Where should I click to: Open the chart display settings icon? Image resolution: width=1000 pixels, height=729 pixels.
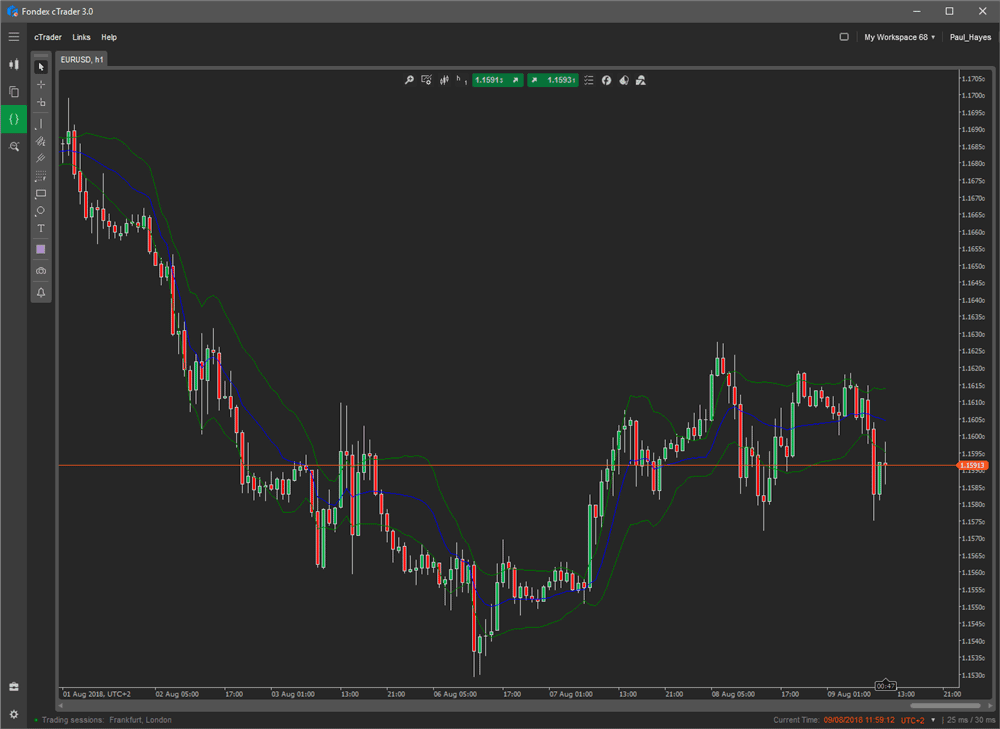click(x=427, y=80)
